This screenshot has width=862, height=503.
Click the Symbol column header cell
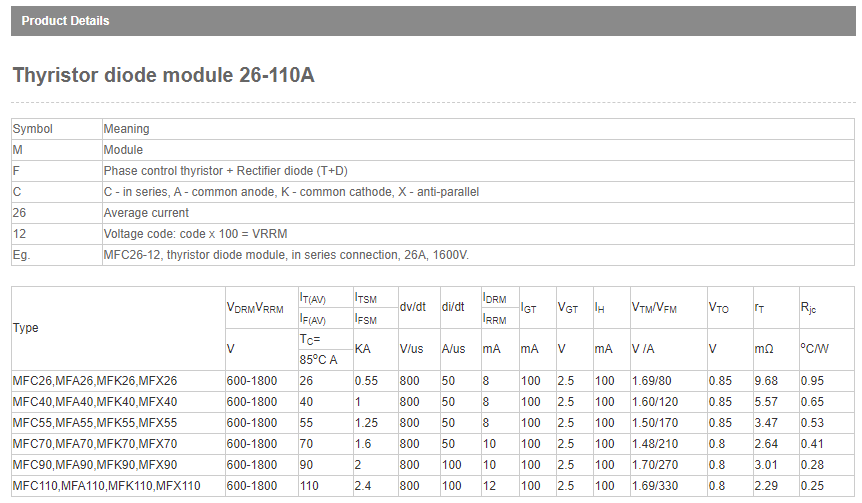pos(32,129)
